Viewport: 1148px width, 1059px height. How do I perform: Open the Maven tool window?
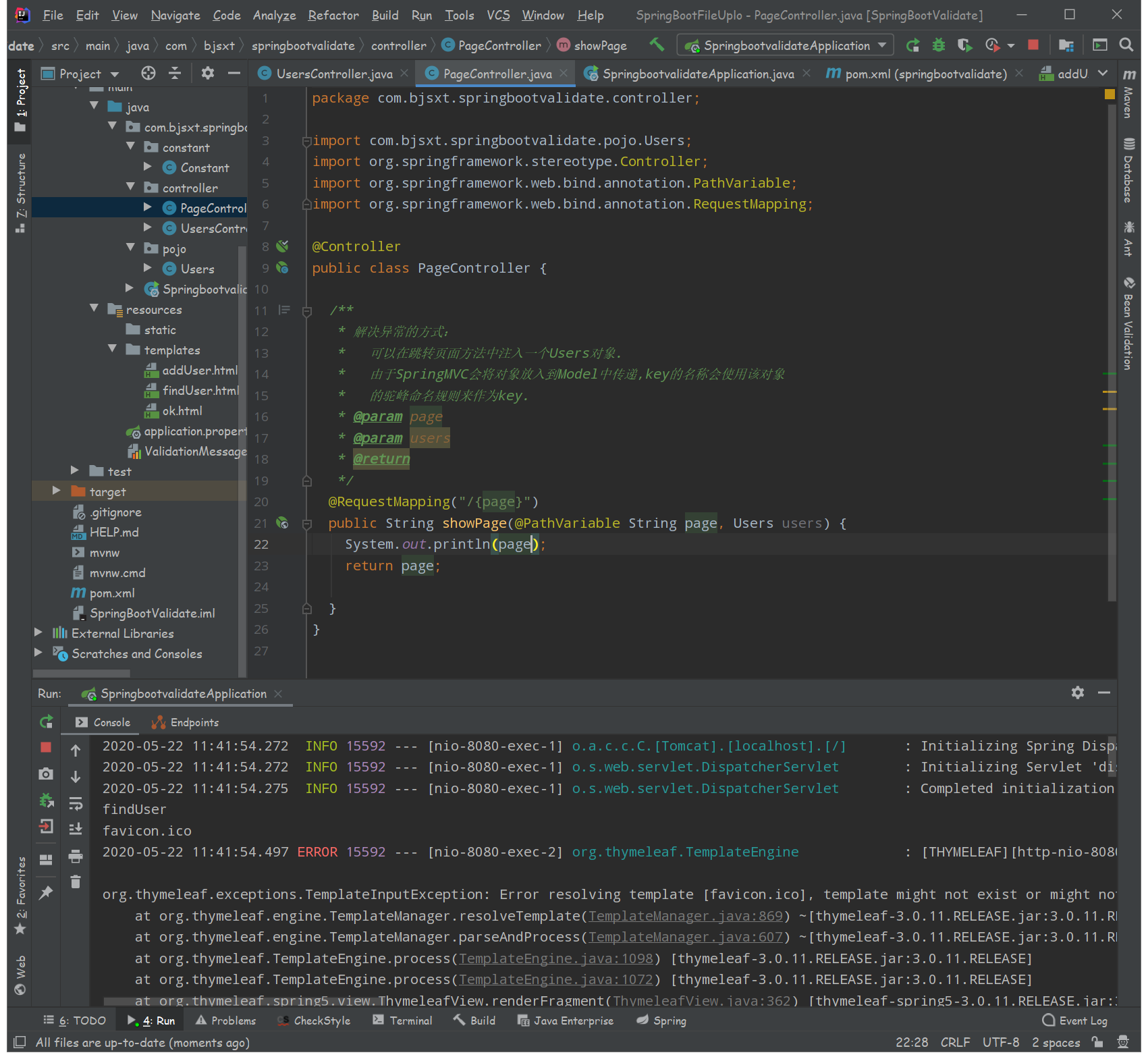click(x=1128, y=94)
